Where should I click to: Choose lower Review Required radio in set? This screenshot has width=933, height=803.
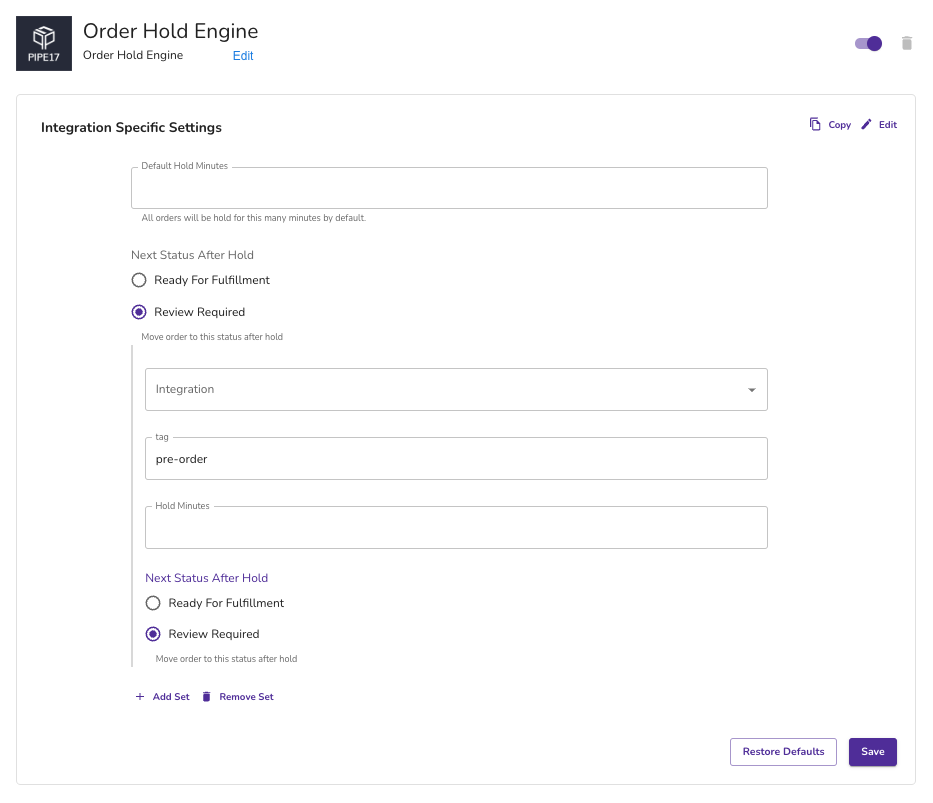tap(153, 634)
